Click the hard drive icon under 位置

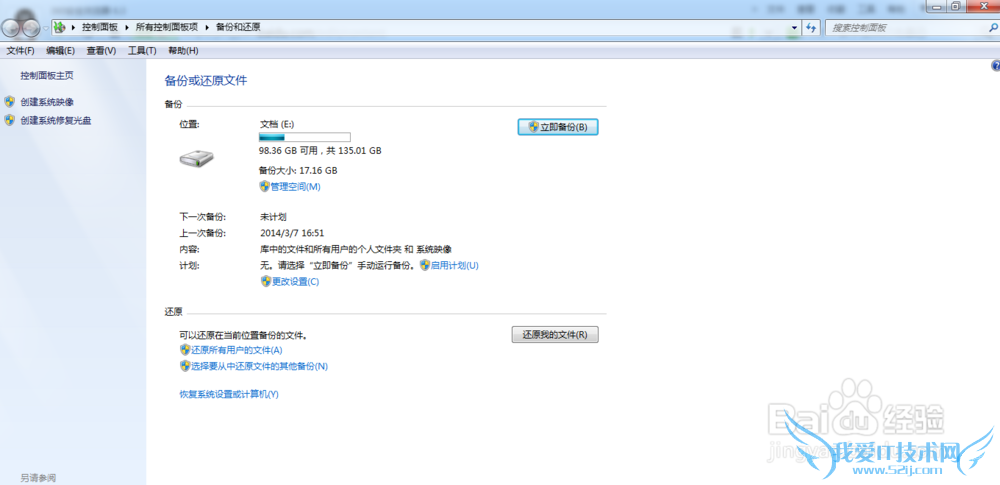(196, 158)
